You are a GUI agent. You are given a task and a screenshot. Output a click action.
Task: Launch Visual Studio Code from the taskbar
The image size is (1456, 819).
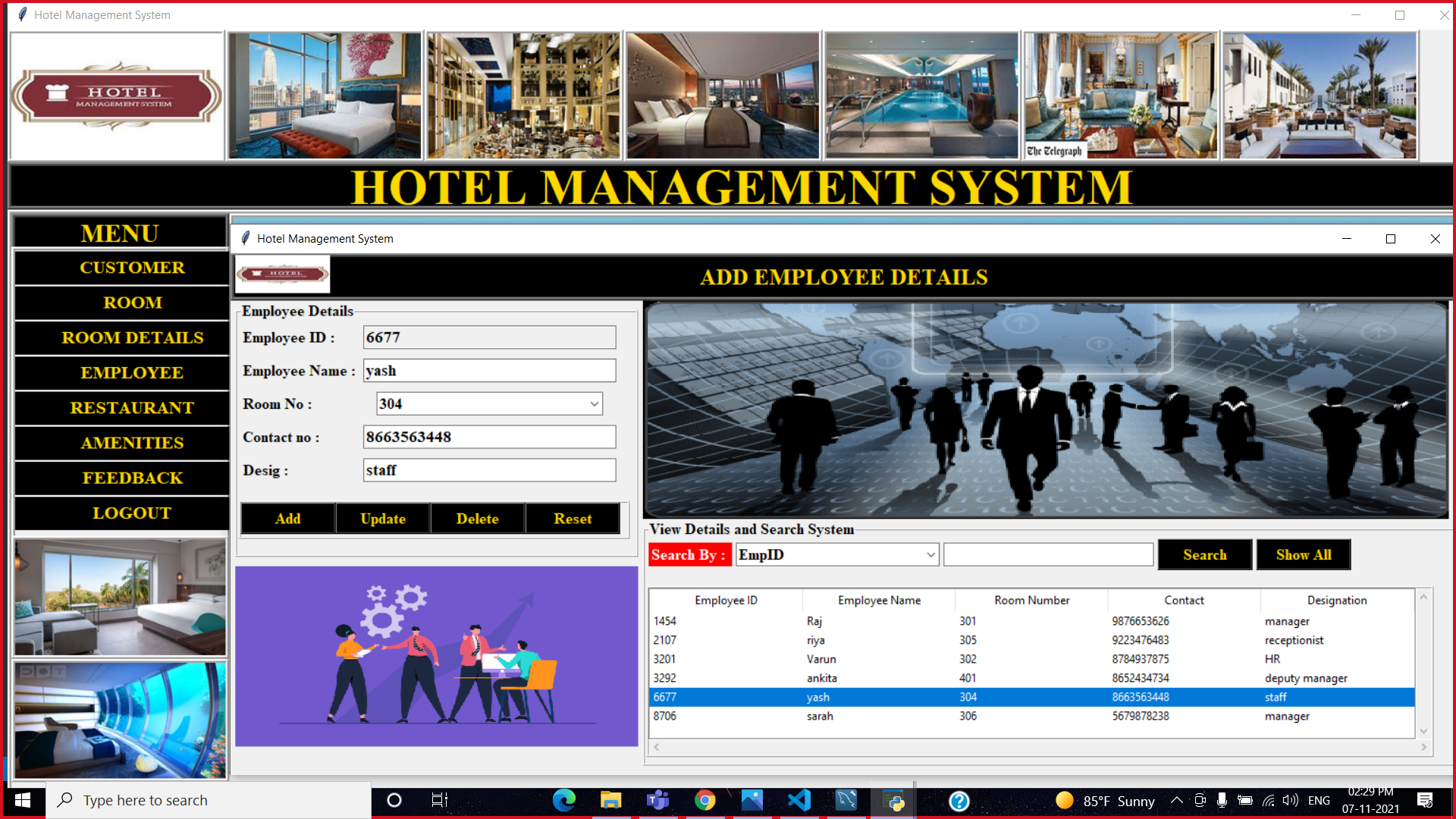(799, 800)
